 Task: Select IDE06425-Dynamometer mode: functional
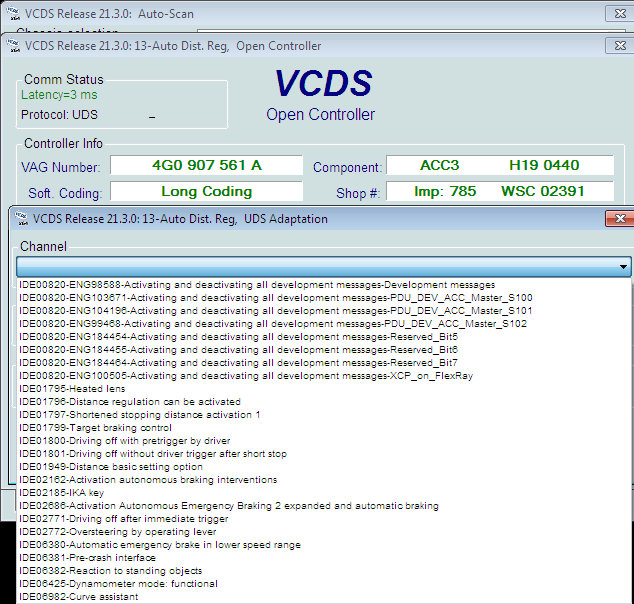(x=323, y=583)
